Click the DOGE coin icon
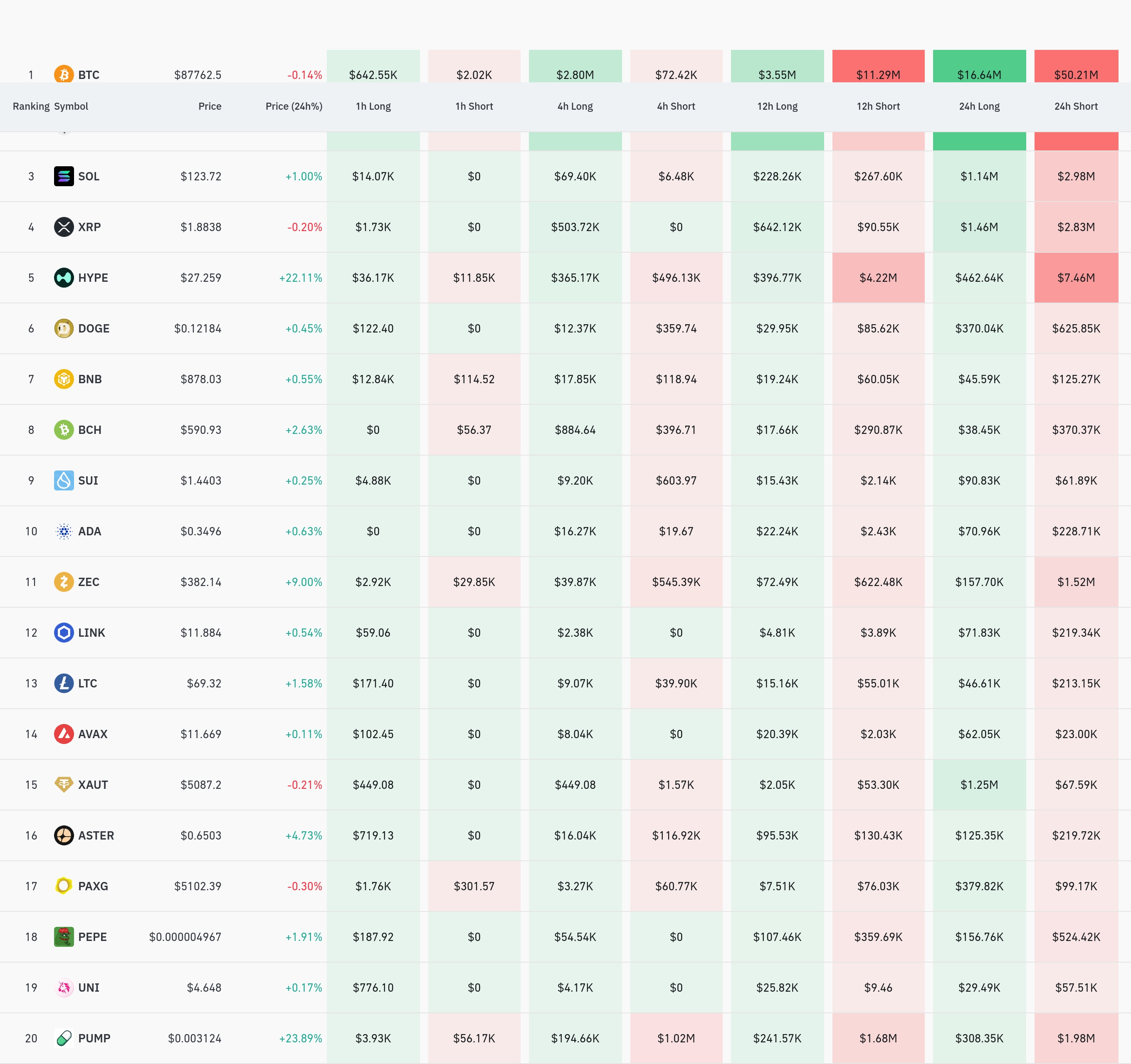 (64, 328)
